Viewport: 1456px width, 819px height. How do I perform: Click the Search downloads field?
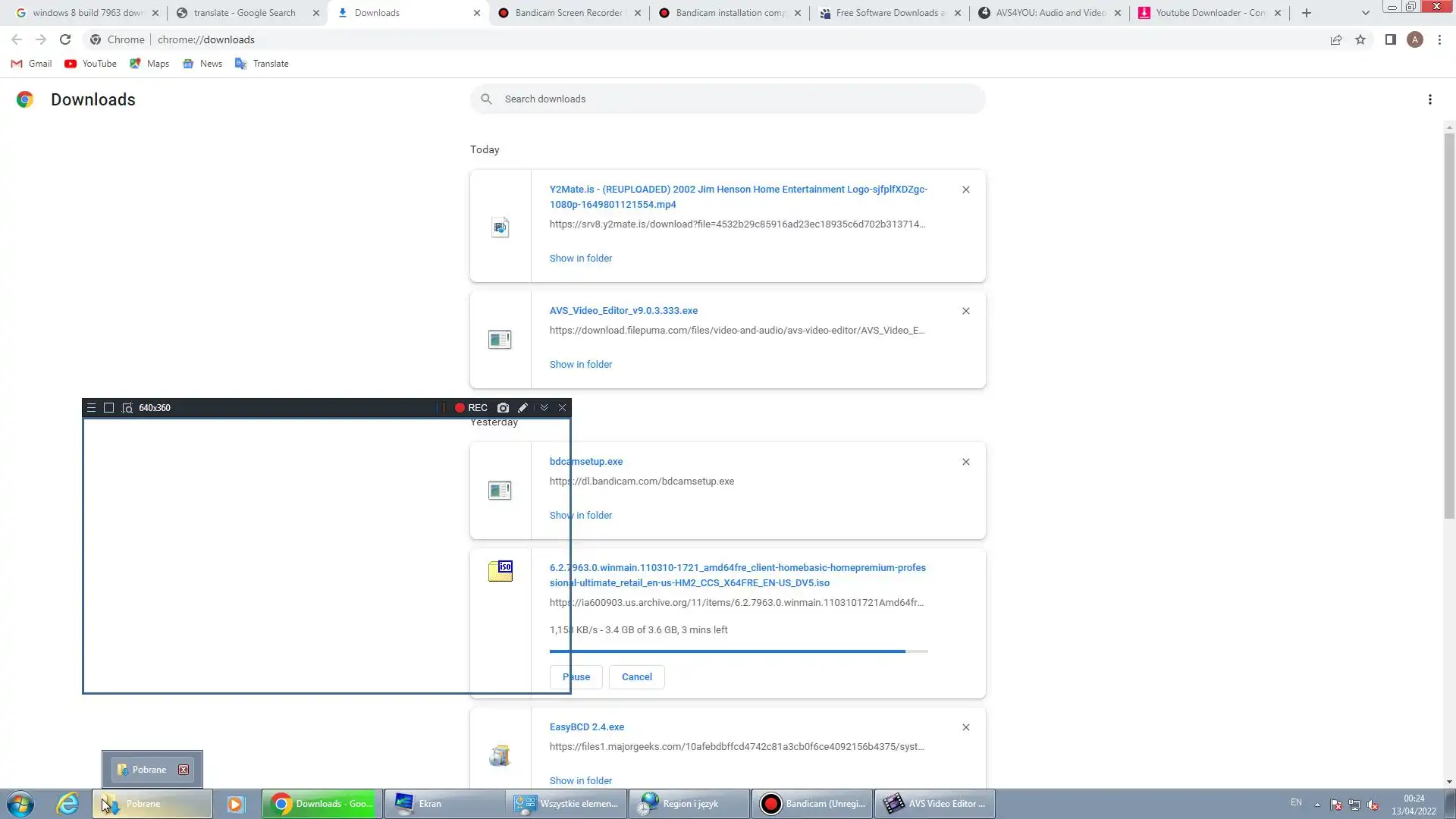[728, 99]
